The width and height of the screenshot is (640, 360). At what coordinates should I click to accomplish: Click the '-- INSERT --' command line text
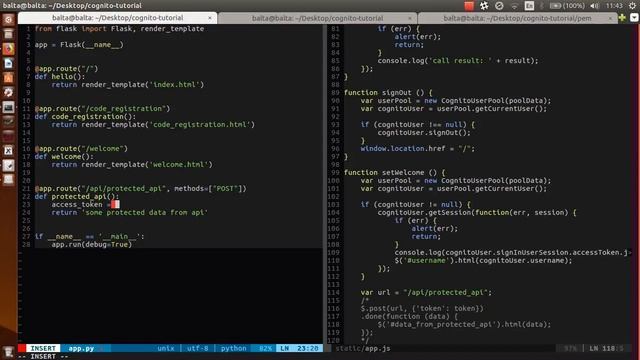(43, 356)
